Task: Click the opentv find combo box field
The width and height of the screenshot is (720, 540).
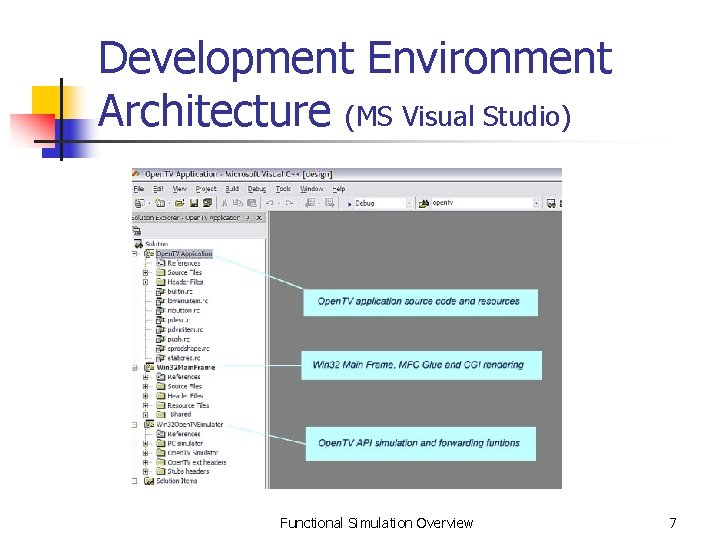Action: click(x=481, y=203)
